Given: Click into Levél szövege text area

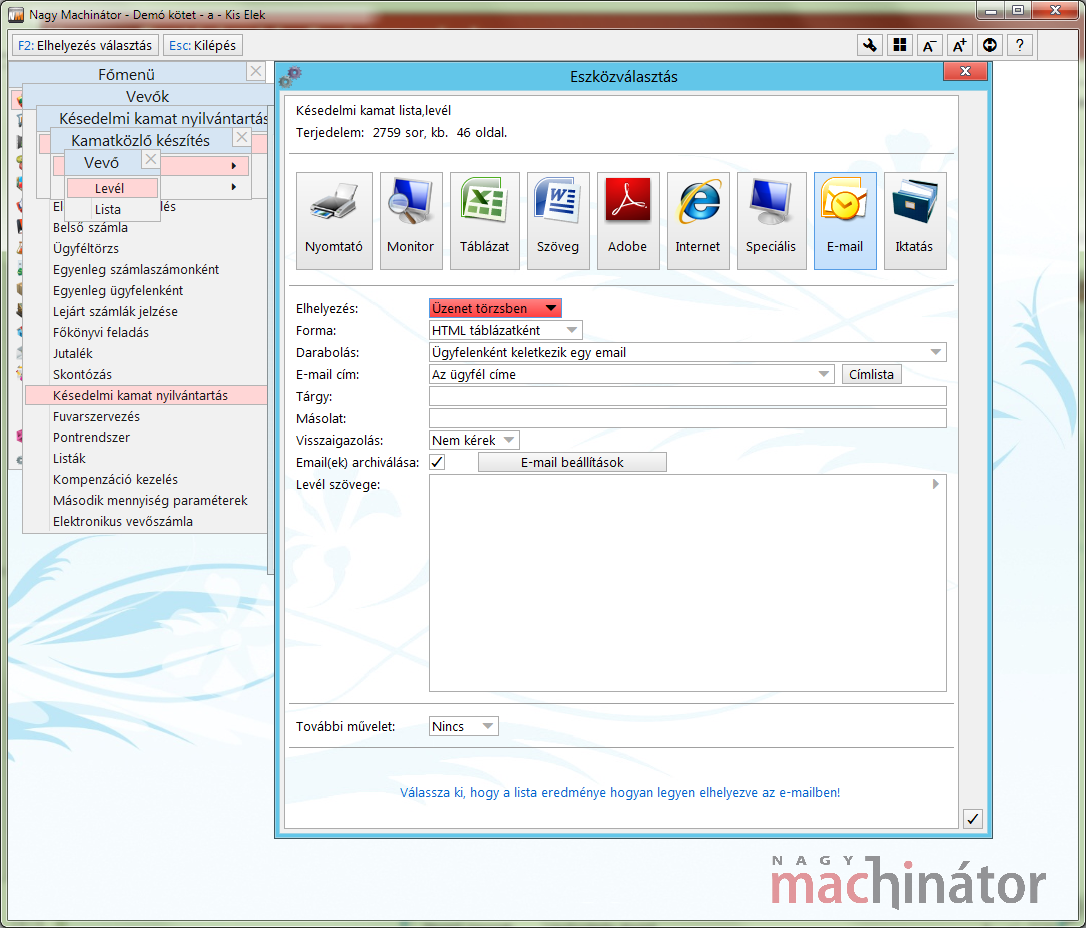Looking at the screenshot, I should (x=688, y=583).
